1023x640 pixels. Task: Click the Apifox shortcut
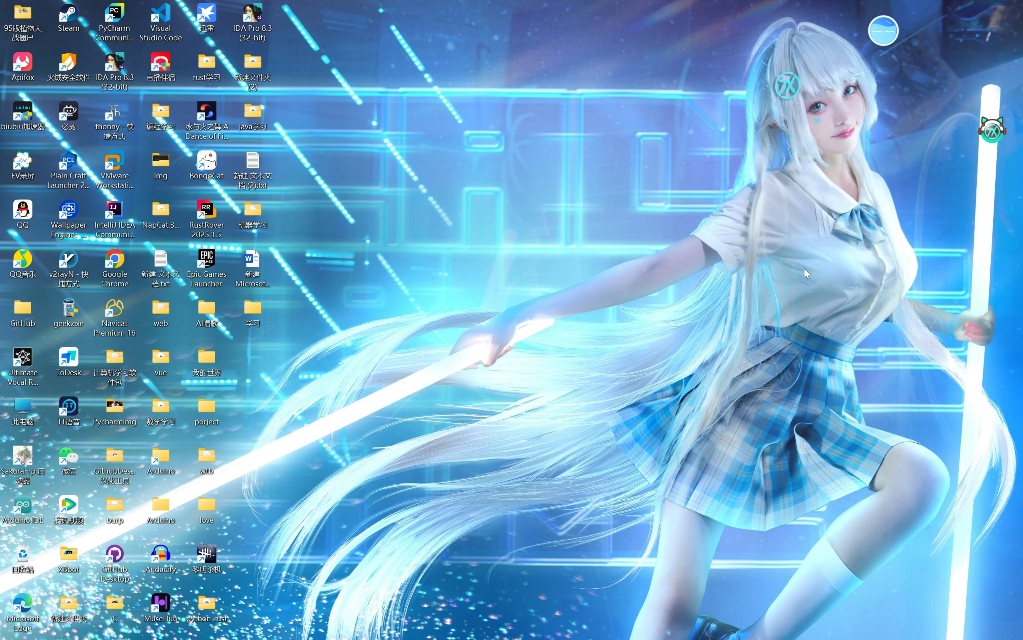[22, 63]
